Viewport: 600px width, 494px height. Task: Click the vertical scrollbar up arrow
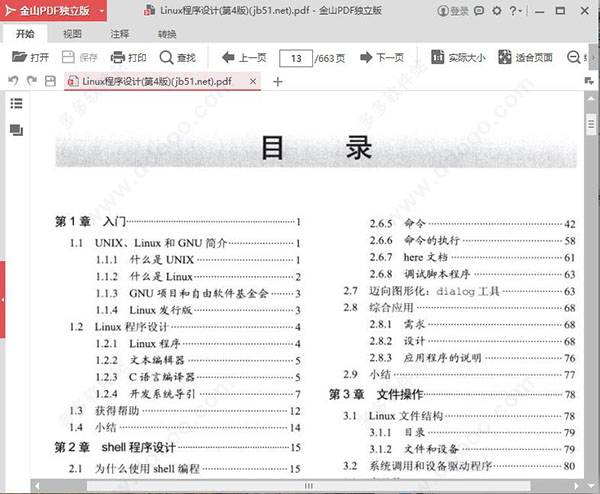[591, 99]
